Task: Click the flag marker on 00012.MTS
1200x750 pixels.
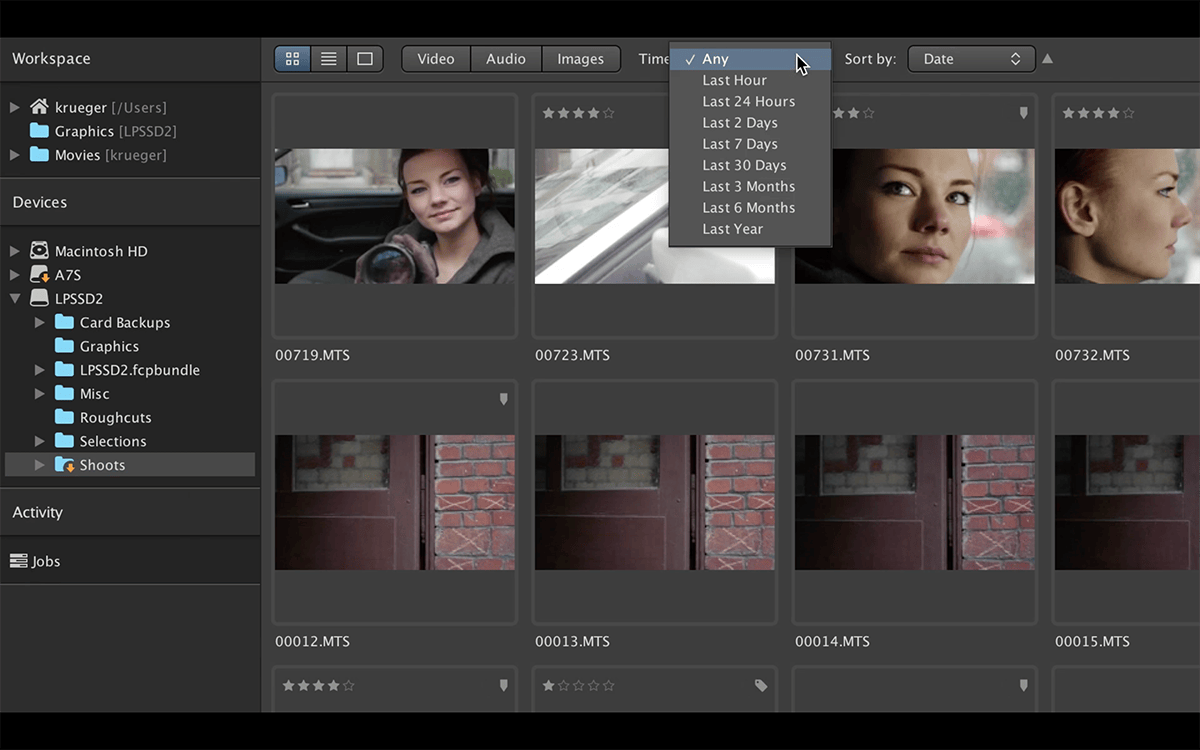Action: (503, 399)
